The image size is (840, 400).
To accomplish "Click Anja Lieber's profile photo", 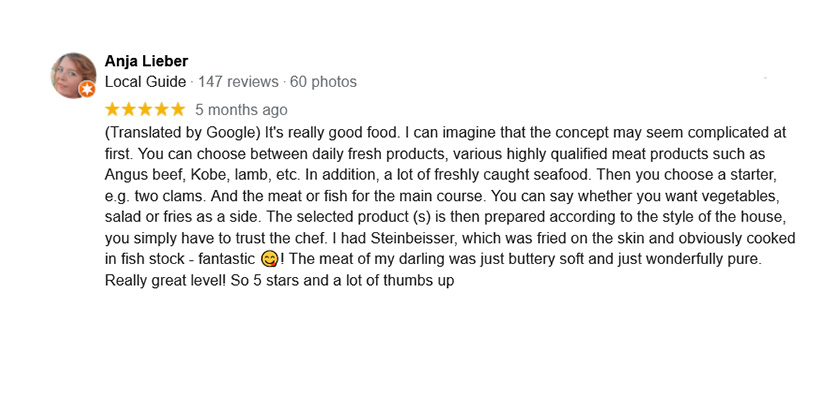I will pos(73,75).
